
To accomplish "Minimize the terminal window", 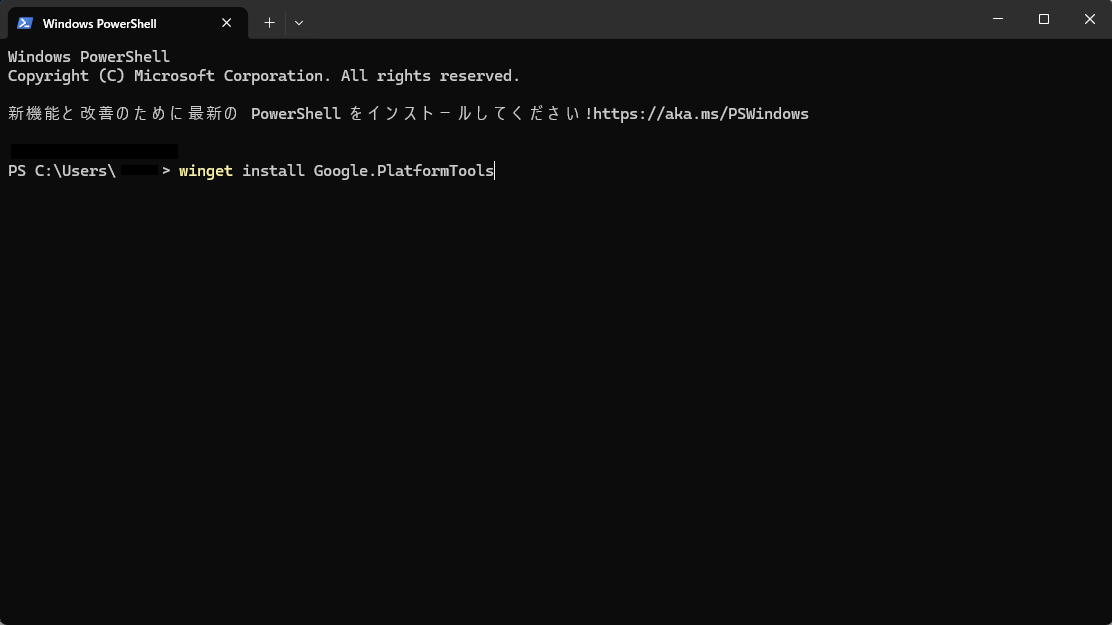I will [x=998, y=19].
